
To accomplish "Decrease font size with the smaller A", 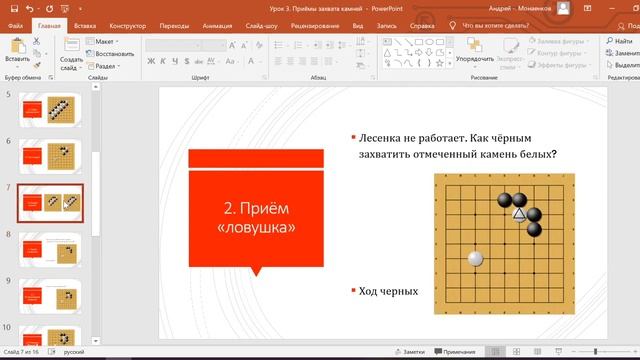I will [244, 45].
